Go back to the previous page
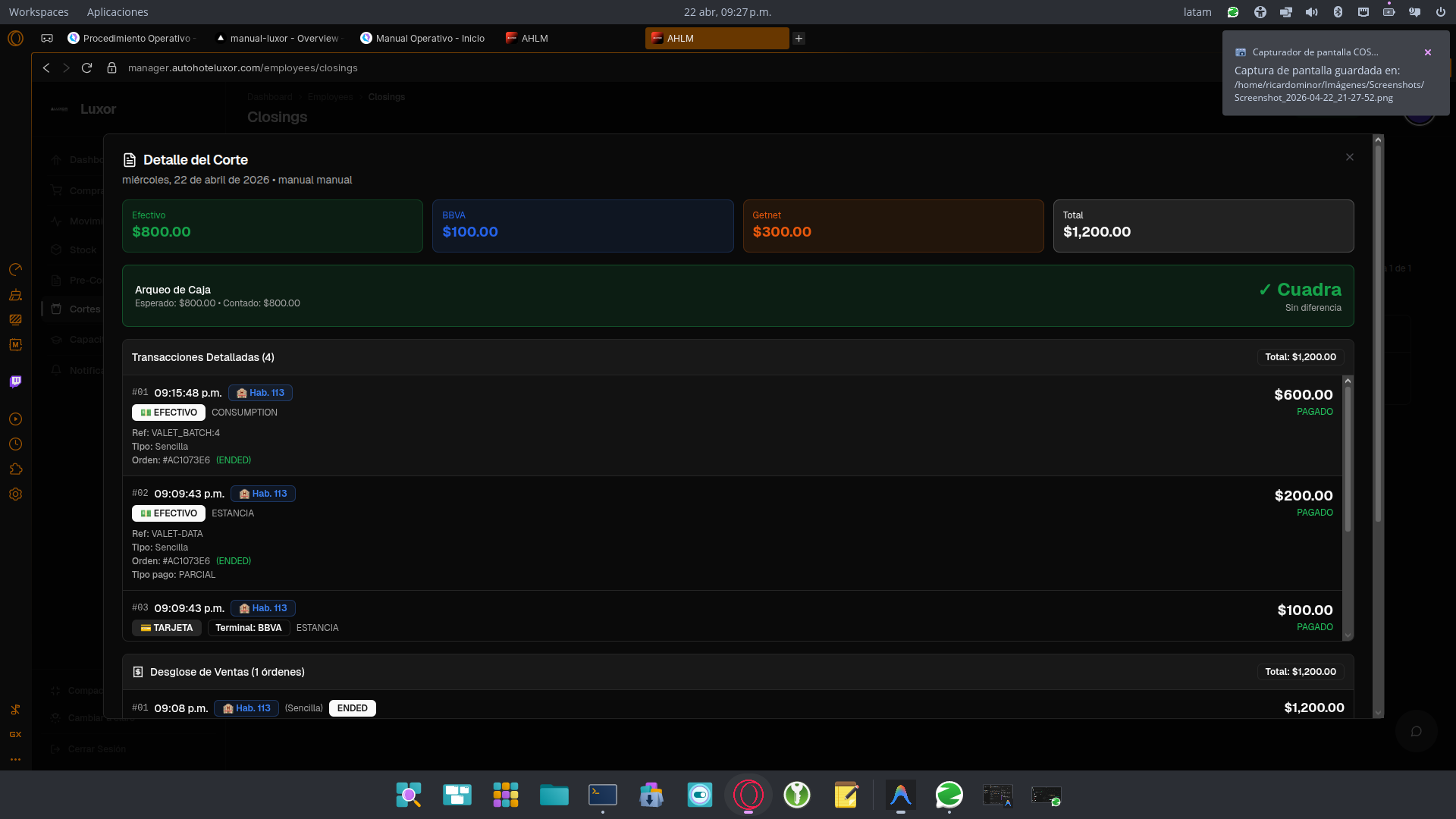Image resolution: width=1456 pixels, height=819 pixels. tap(46, 67)
